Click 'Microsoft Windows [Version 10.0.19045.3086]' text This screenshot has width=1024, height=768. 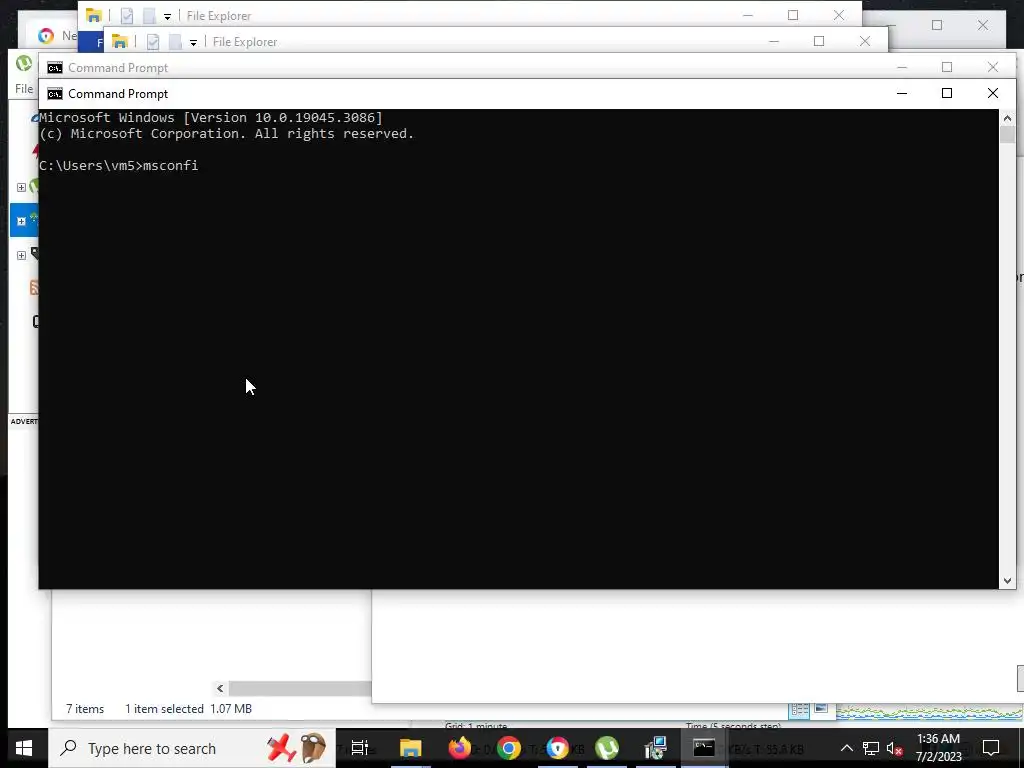point(211,118)
